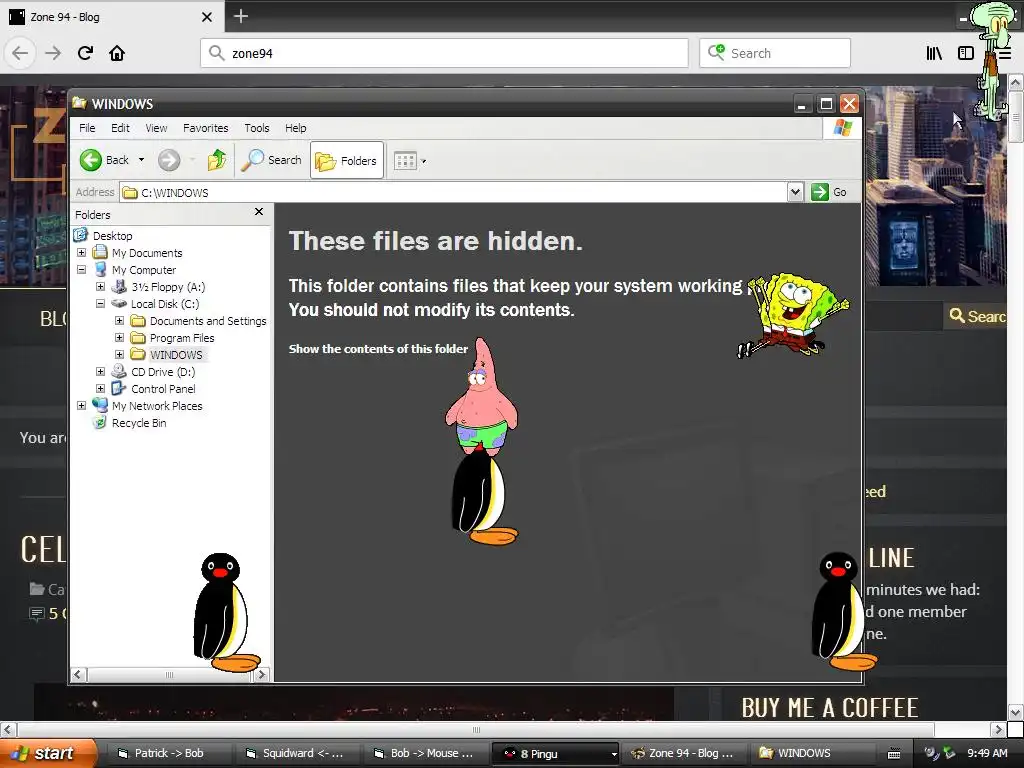Click the webpage Search button
1024x768 pixels.
[977, 316]
